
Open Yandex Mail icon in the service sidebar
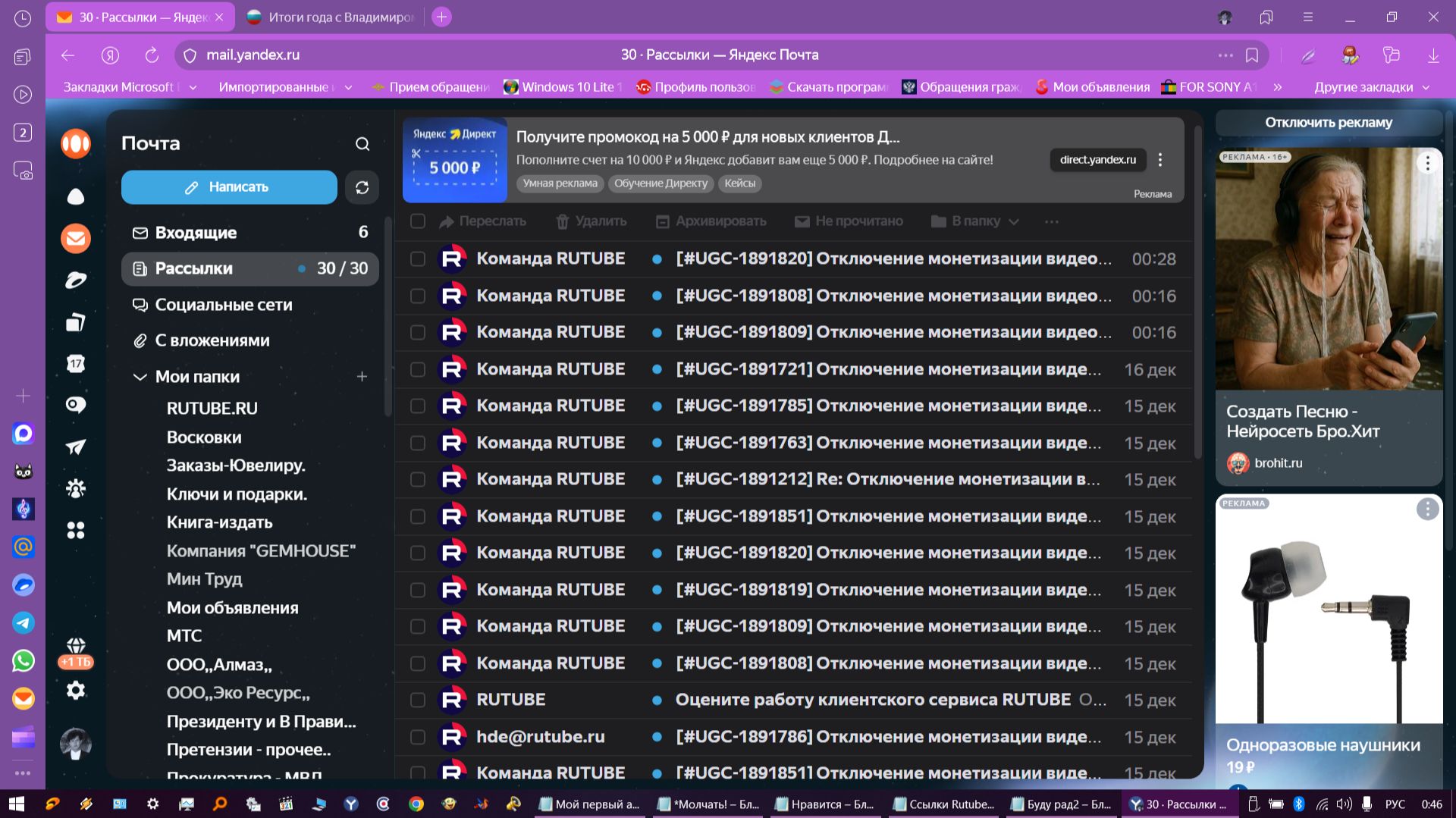coord(76,239)
